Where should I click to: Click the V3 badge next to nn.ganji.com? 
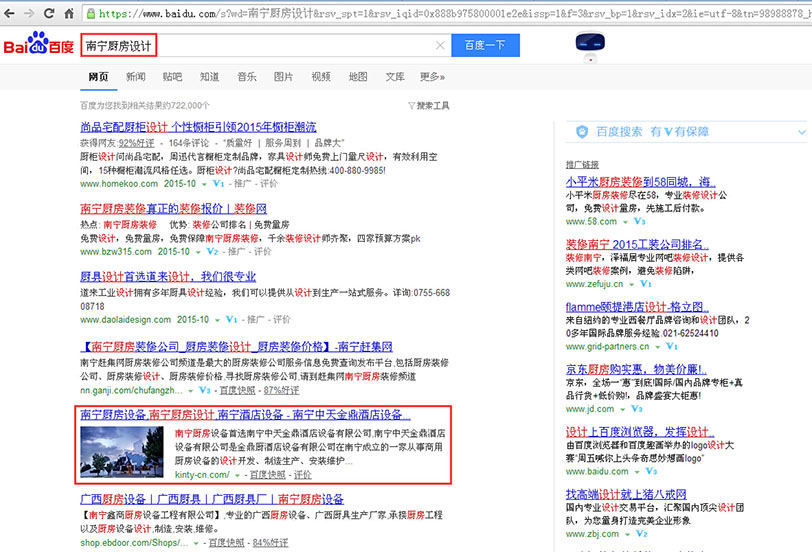pos(205,390)
